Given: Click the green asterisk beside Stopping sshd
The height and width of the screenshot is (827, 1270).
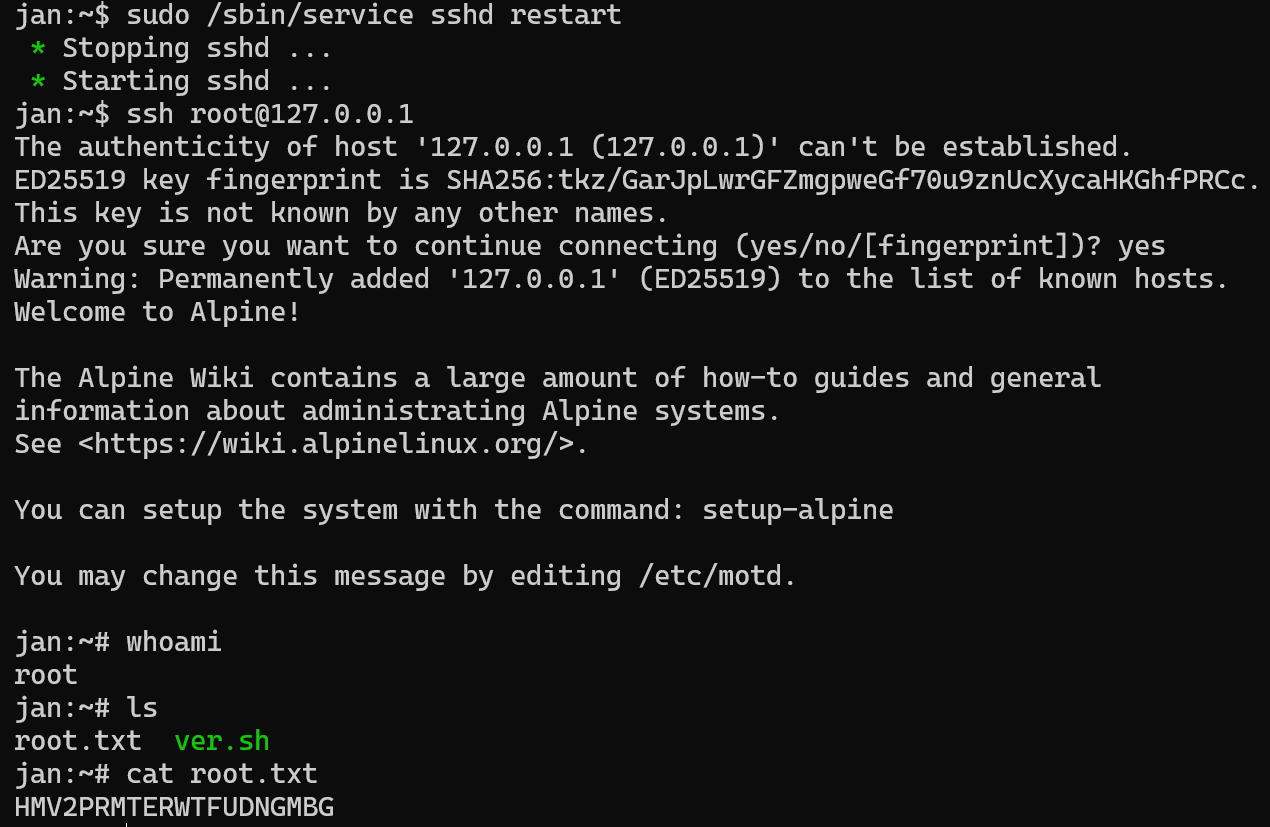Looking at the screenshot, I should (38, 49).
